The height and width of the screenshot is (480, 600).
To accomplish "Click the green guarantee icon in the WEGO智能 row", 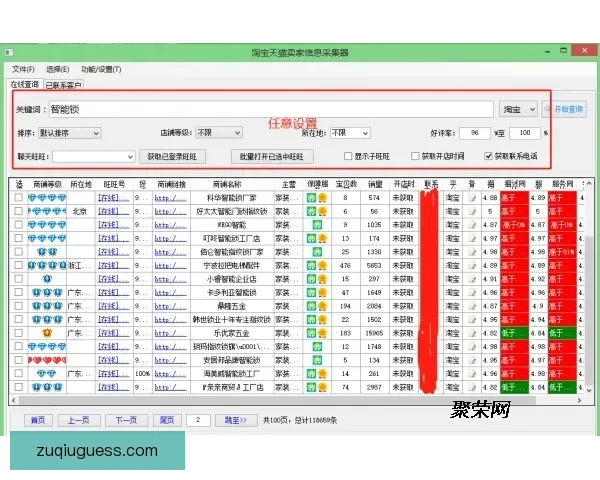I will (x=317, y=225).
